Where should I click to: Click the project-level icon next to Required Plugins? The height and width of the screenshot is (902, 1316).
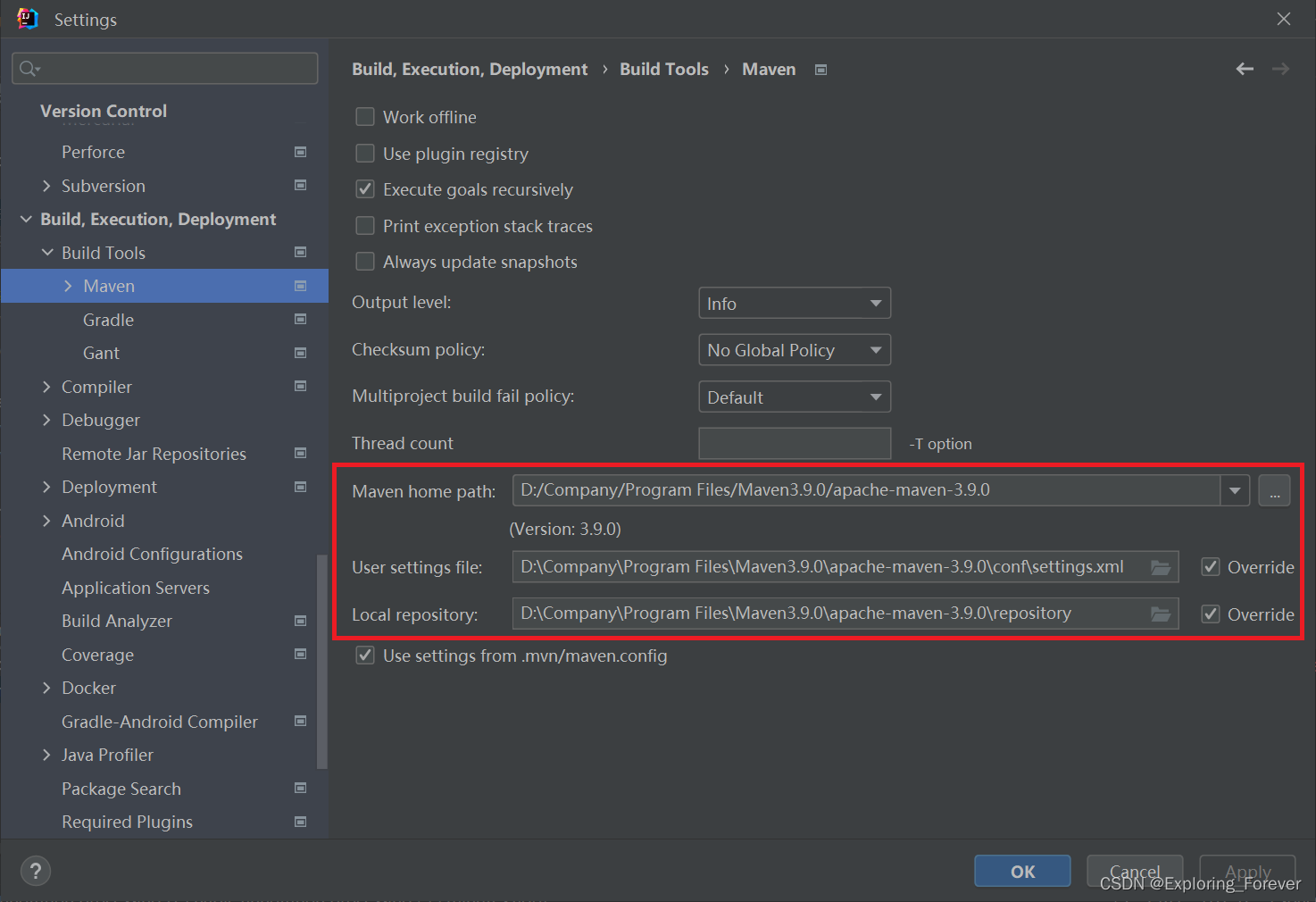coord(301,822)
